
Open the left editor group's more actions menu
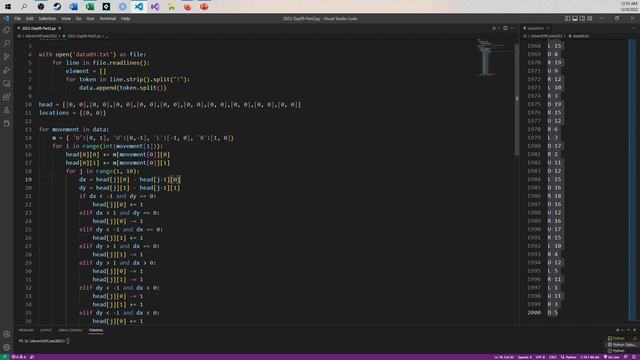513,28
